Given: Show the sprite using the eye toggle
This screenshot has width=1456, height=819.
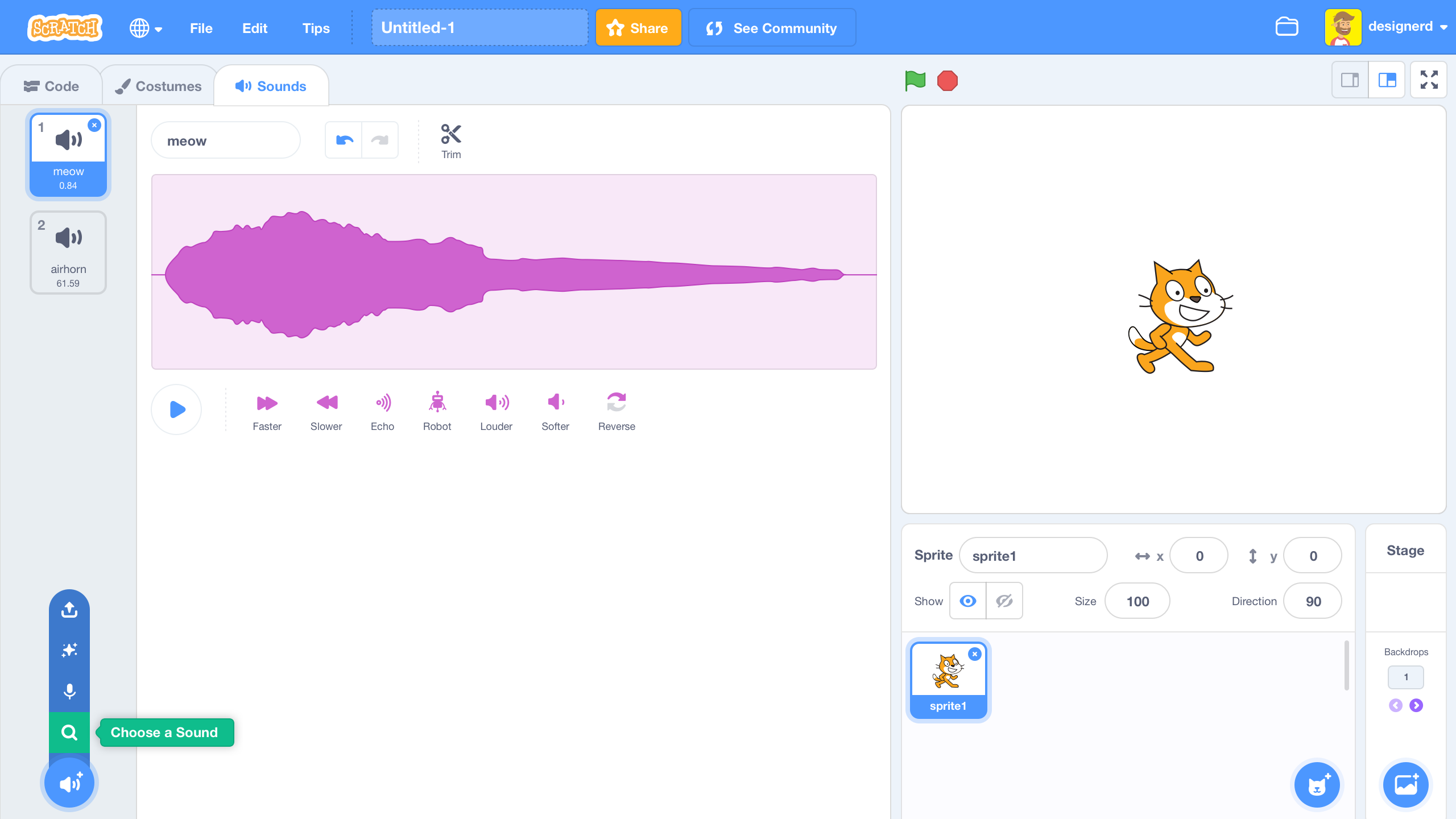Looking at the screenshot, I should pyautogui.click(x=967, y=601).
